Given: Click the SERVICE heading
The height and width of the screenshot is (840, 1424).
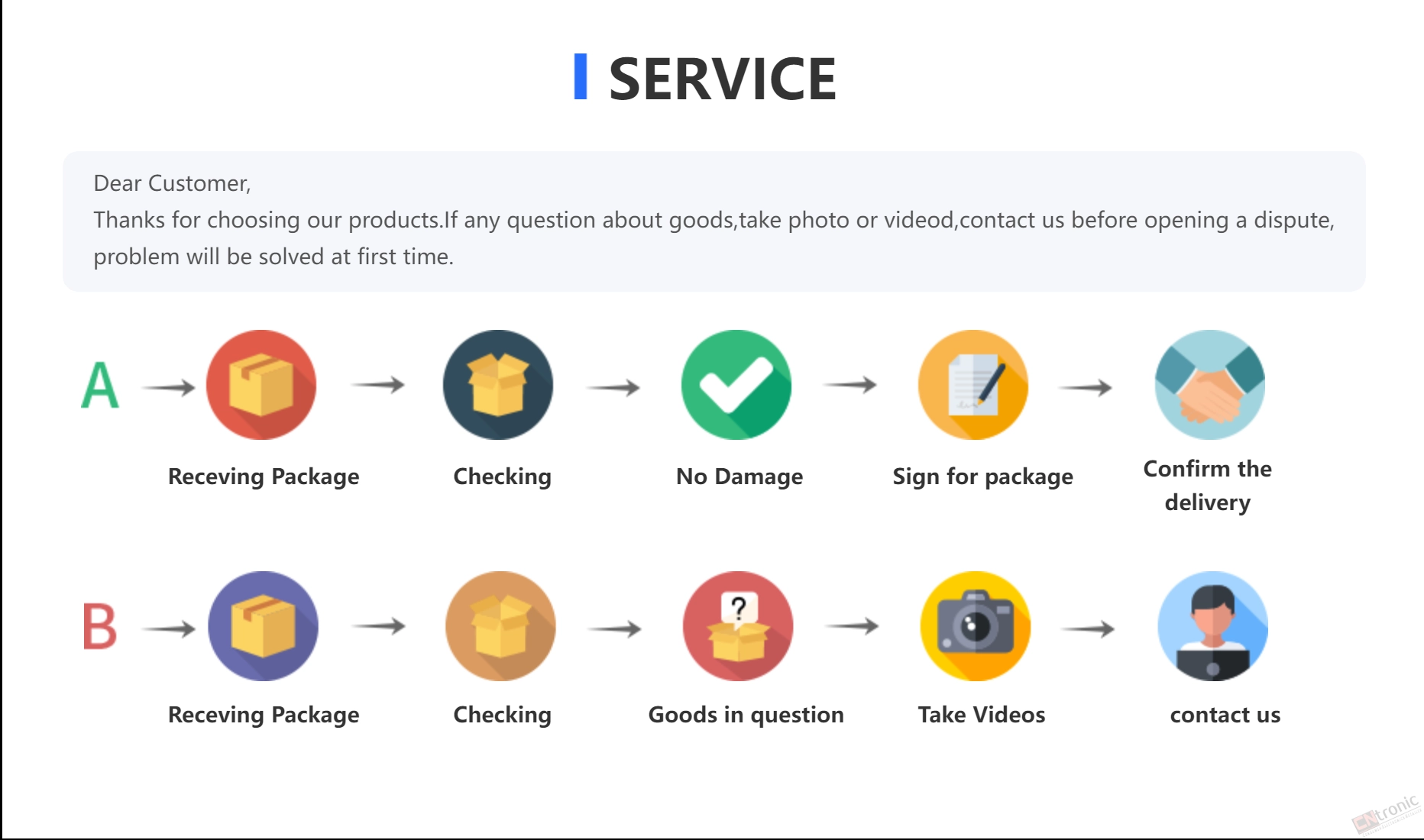Looking at the screenshot, I should (x=722, y=79).
